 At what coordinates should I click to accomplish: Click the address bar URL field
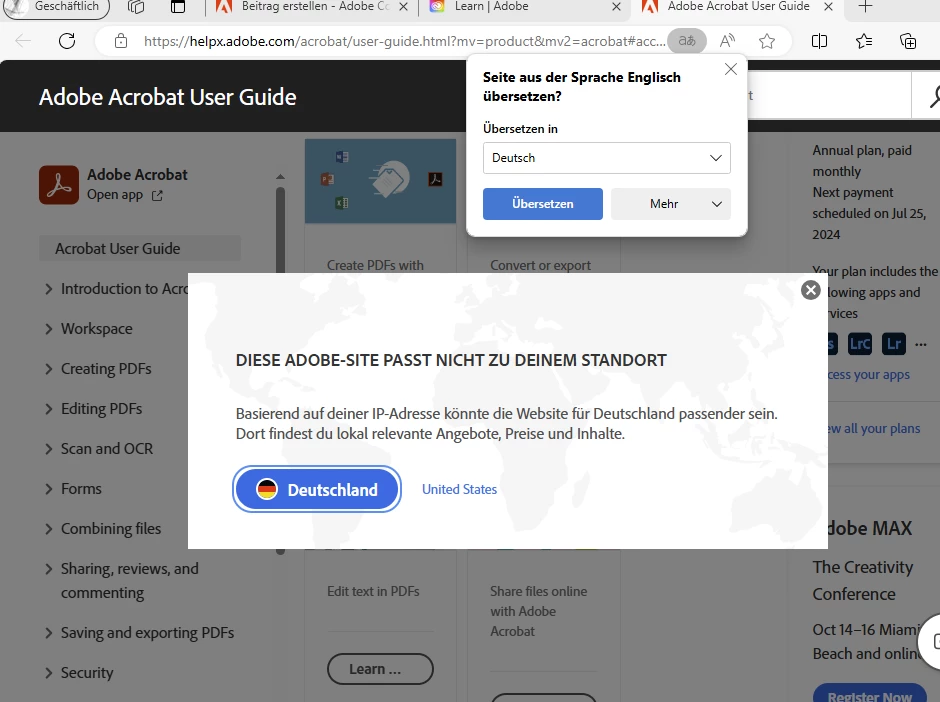[x=404, y=41]
